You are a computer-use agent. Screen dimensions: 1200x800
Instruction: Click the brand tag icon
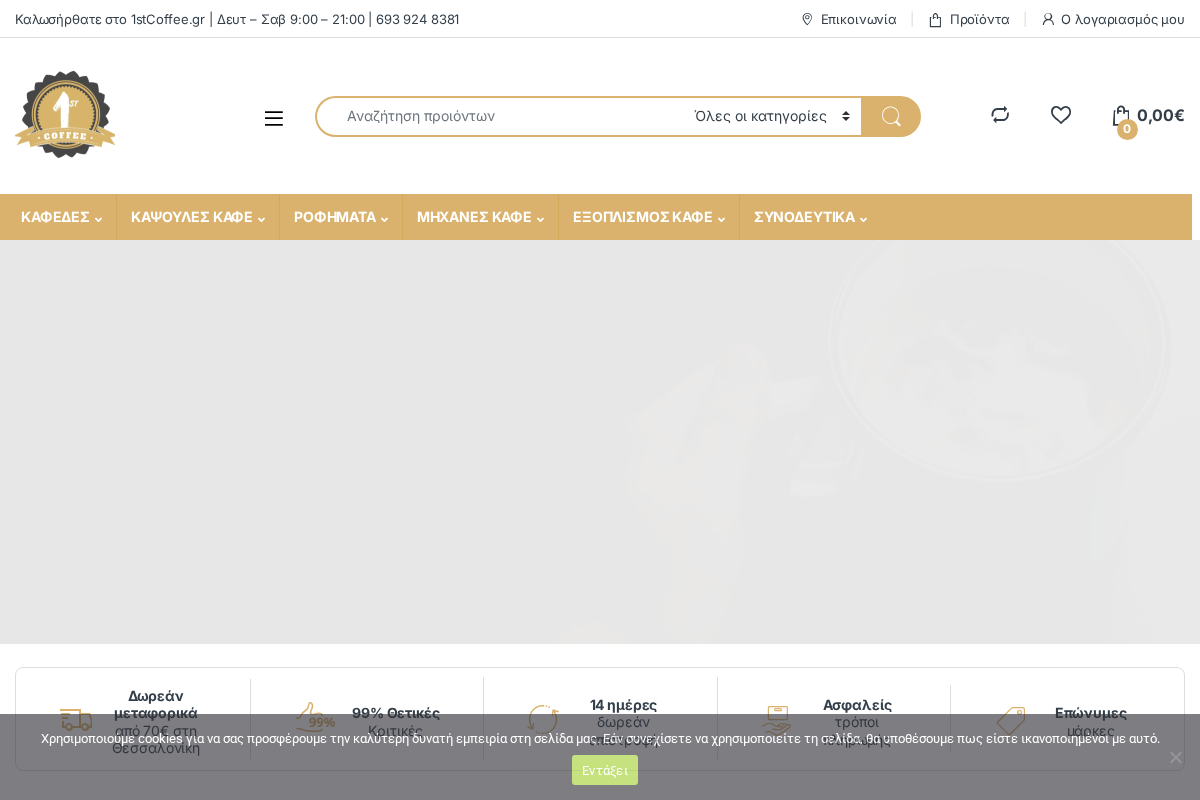1011,720
